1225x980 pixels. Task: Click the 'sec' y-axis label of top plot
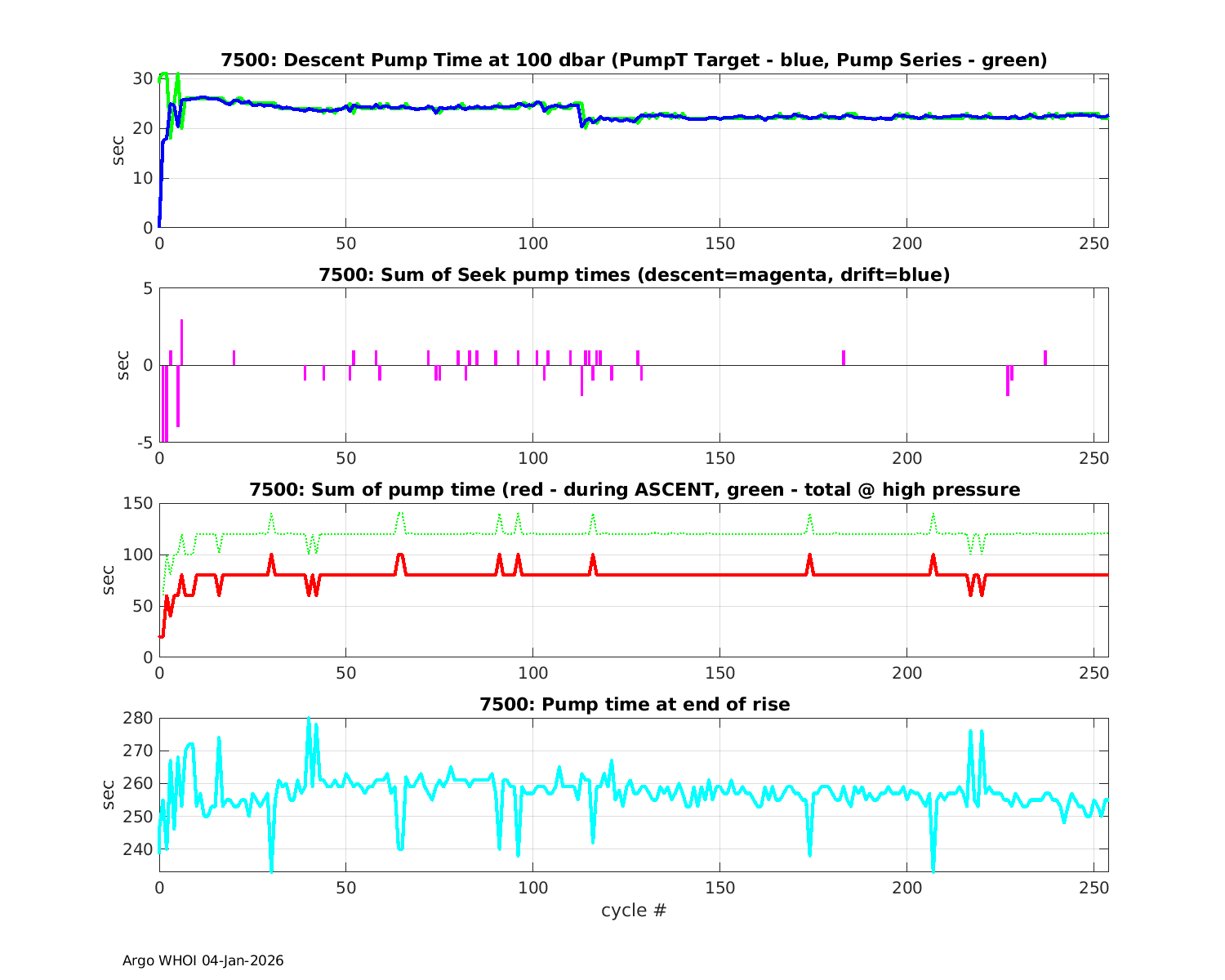[118, 151]
